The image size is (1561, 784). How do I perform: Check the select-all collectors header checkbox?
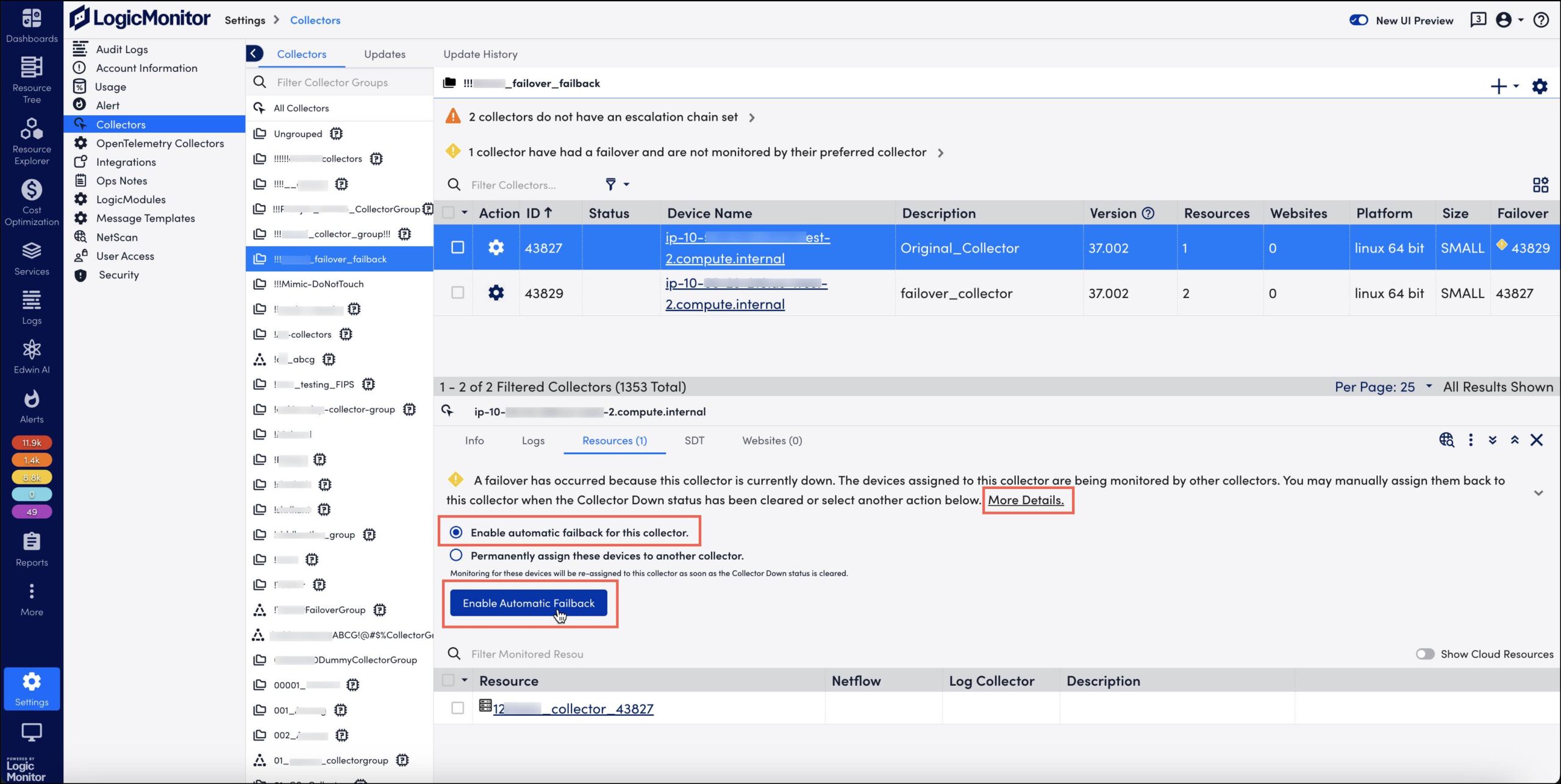[x=448, y=213]
